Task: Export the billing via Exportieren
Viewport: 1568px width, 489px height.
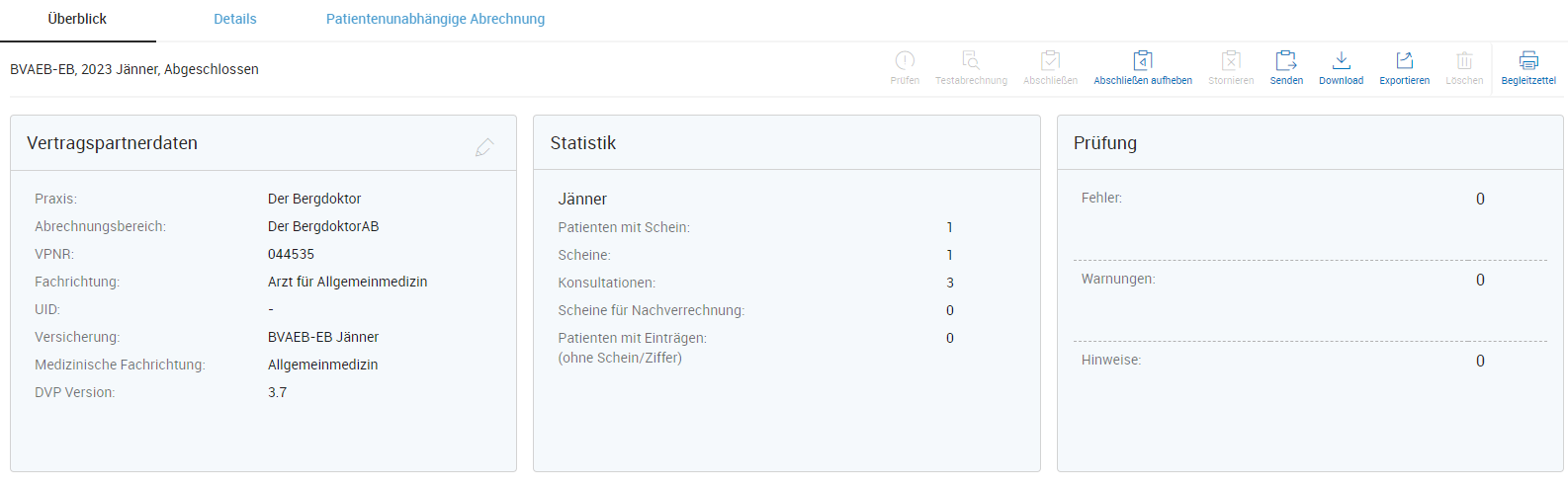Action: tap(1405, 61)
